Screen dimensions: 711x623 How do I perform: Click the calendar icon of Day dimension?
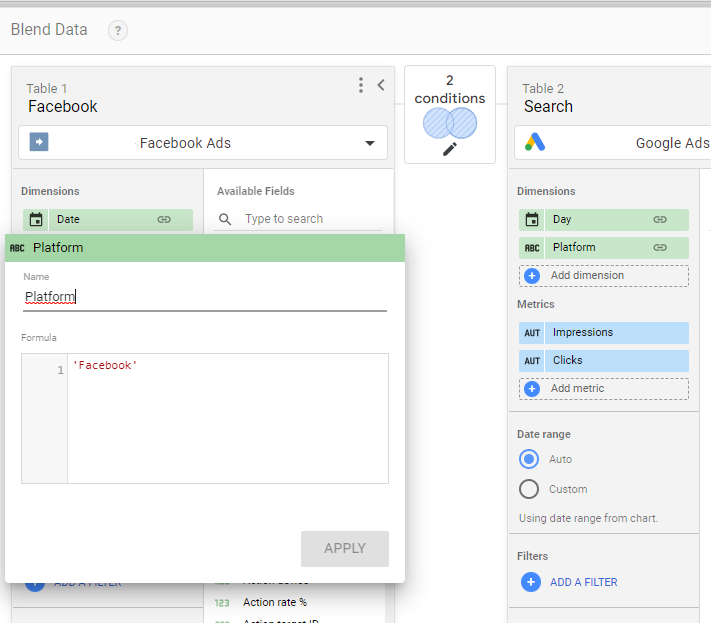532,219
